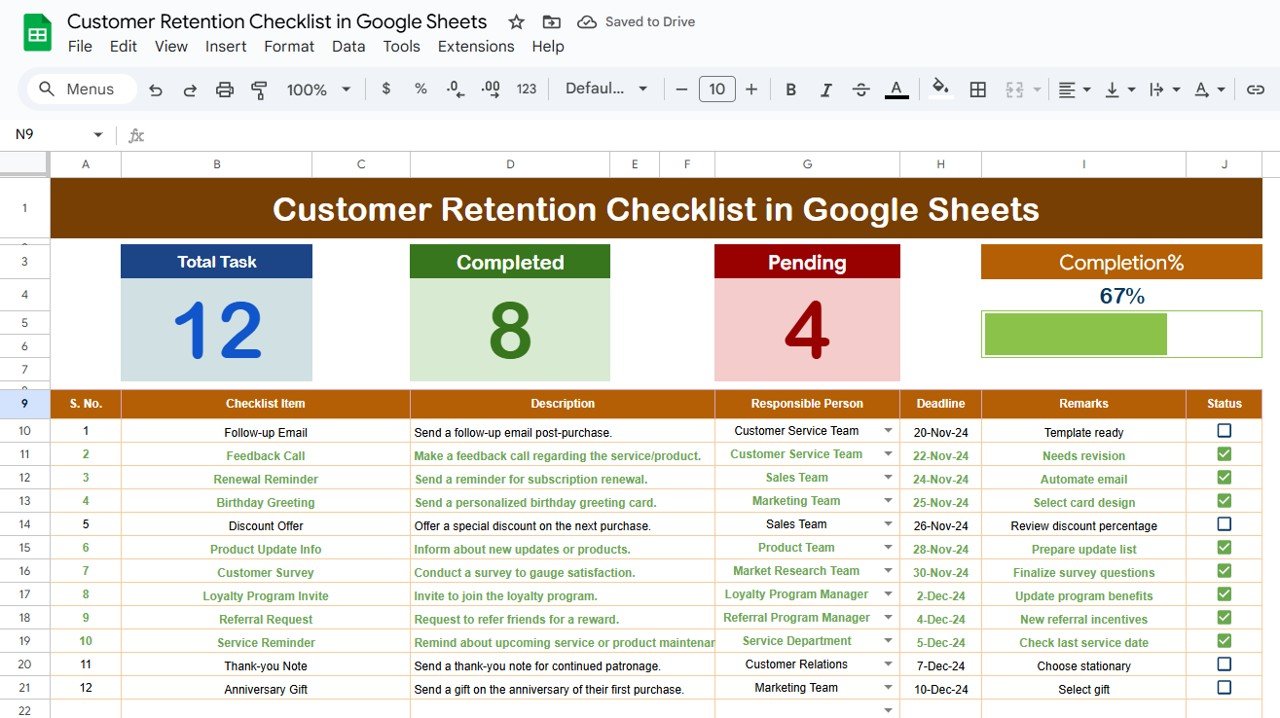The image size is (1280, 718).
Task: Open the zoom 100% dropdown
Action: tap(319, 90)
